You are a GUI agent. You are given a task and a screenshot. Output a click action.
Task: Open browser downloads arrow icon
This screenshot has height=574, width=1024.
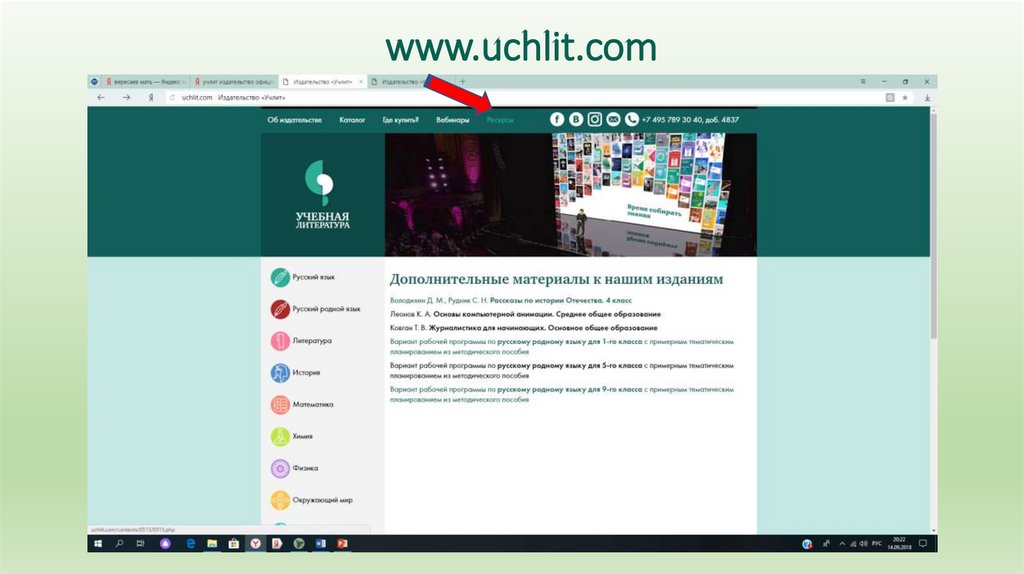click(927, 97)
